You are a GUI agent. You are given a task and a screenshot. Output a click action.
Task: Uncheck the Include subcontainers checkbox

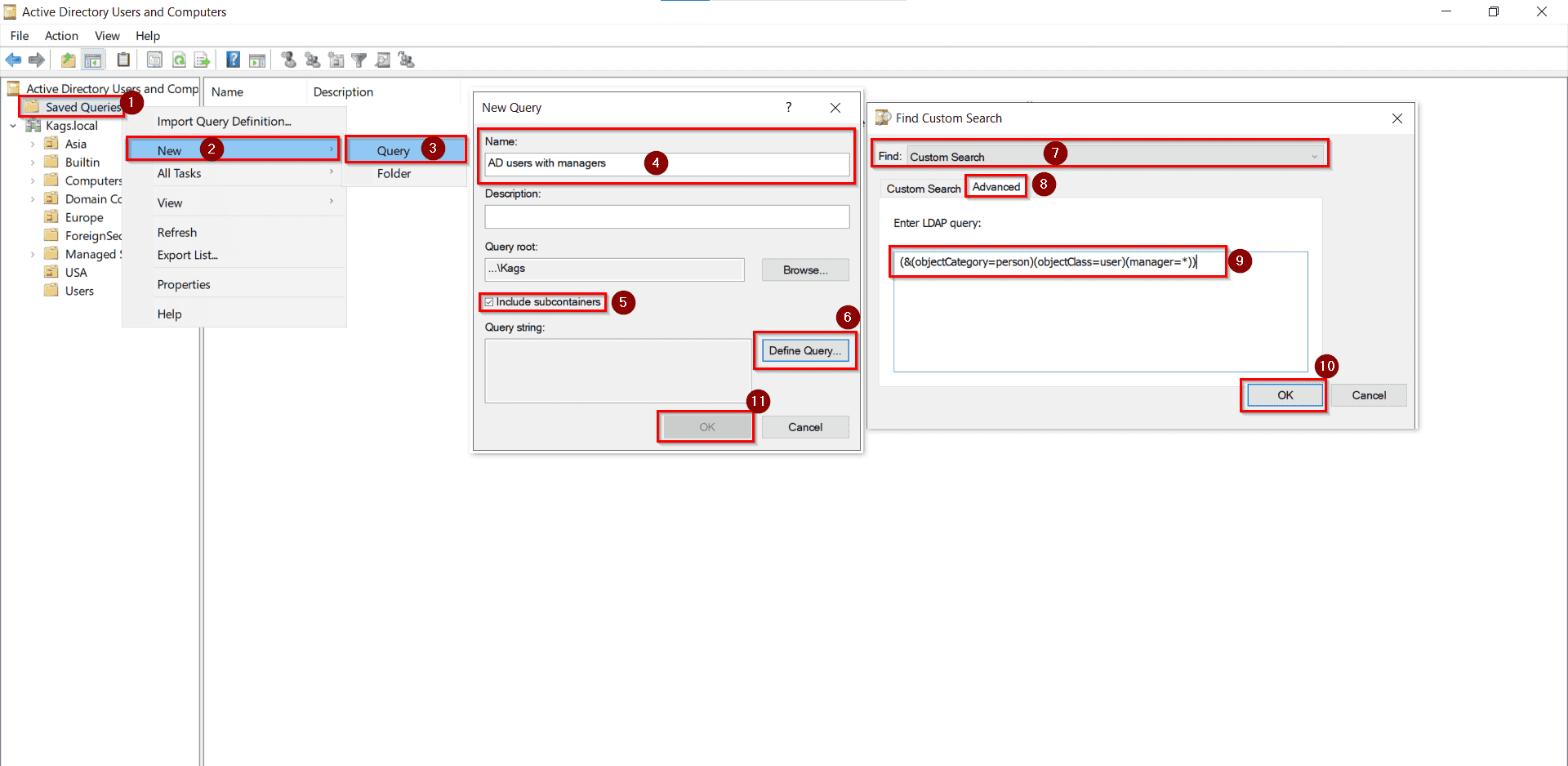pyautogui.click(x=488, y=301)
